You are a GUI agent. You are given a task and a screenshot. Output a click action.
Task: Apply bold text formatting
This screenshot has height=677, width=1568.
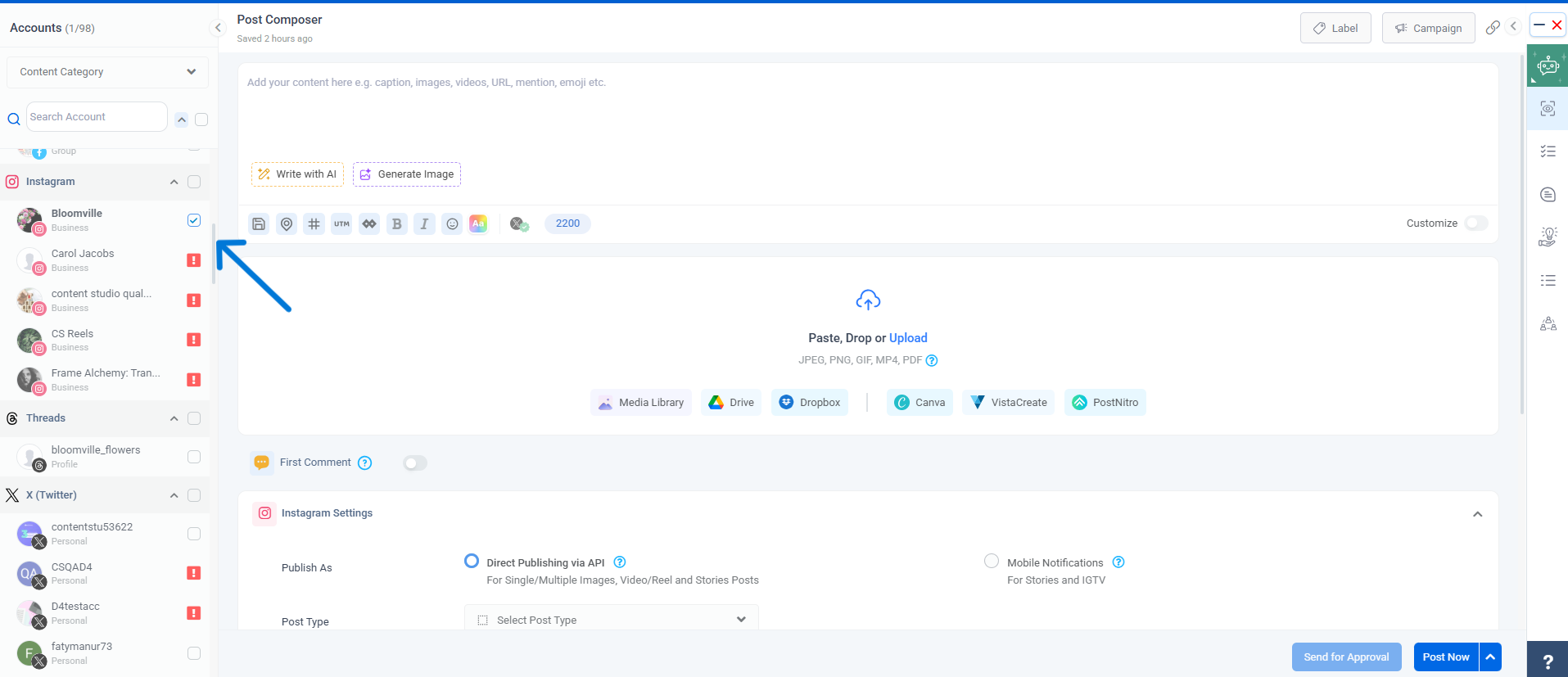coord(397,223)
